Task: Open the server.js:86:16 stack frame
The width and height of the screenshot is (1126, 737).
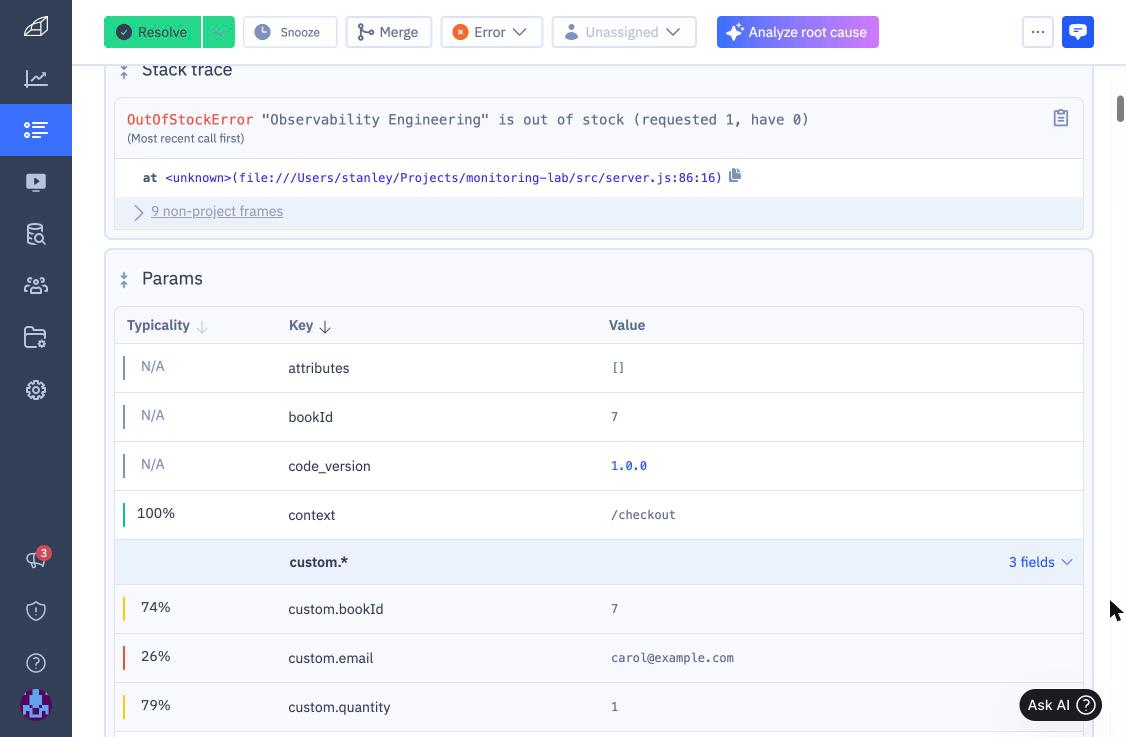Action: click(443, 177)
